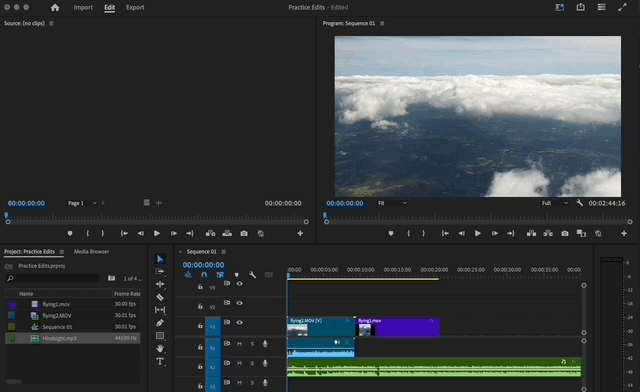Select the Slip tool
The image size is (640, 392).
[x=160, y=310]
